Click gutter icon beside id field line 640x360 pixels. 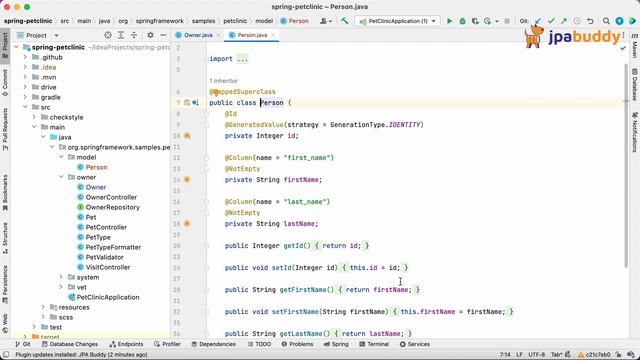(x=187, y=136)
